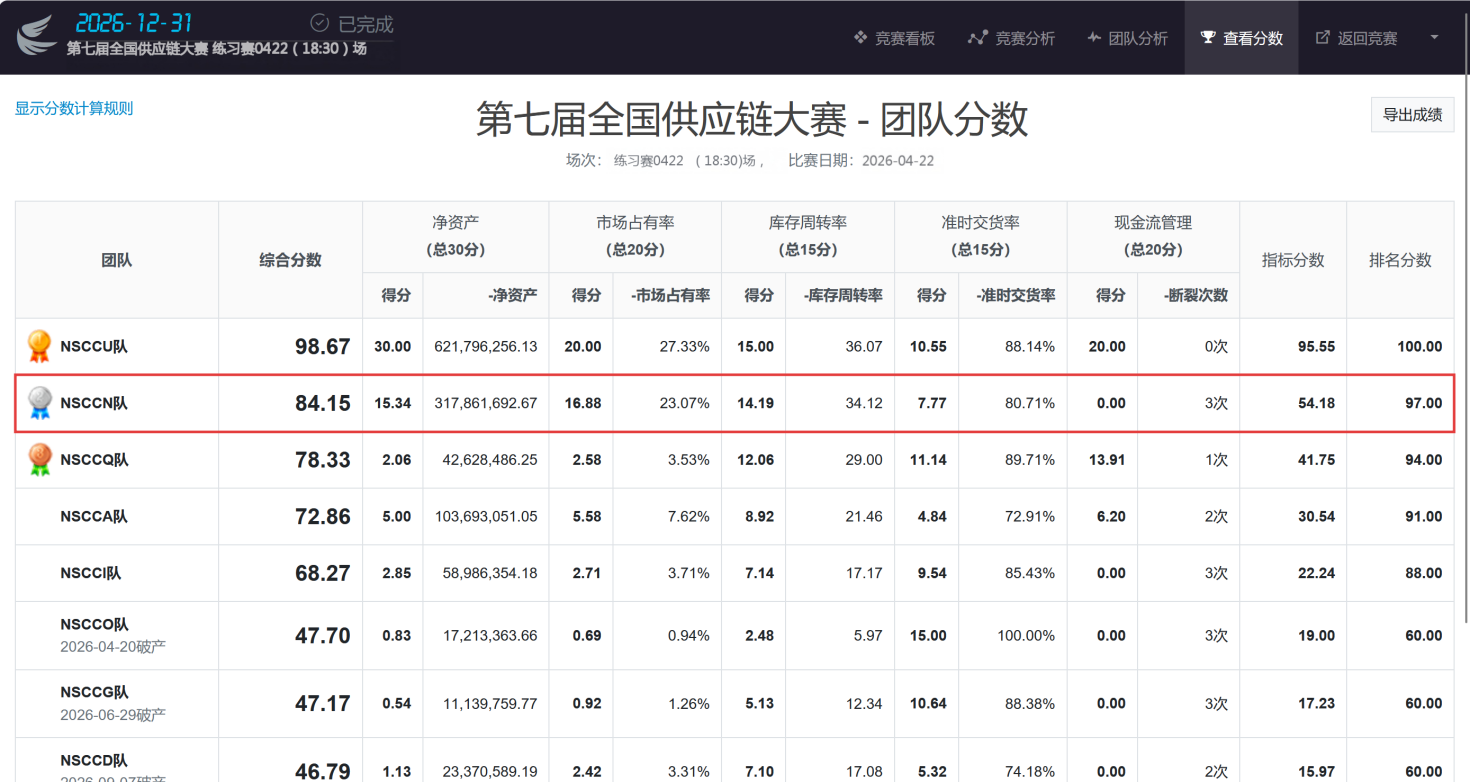1470x782 pixels.
Task: Click the 场次 and 比赛日期 subtitle line
Action: coord(750,160)
